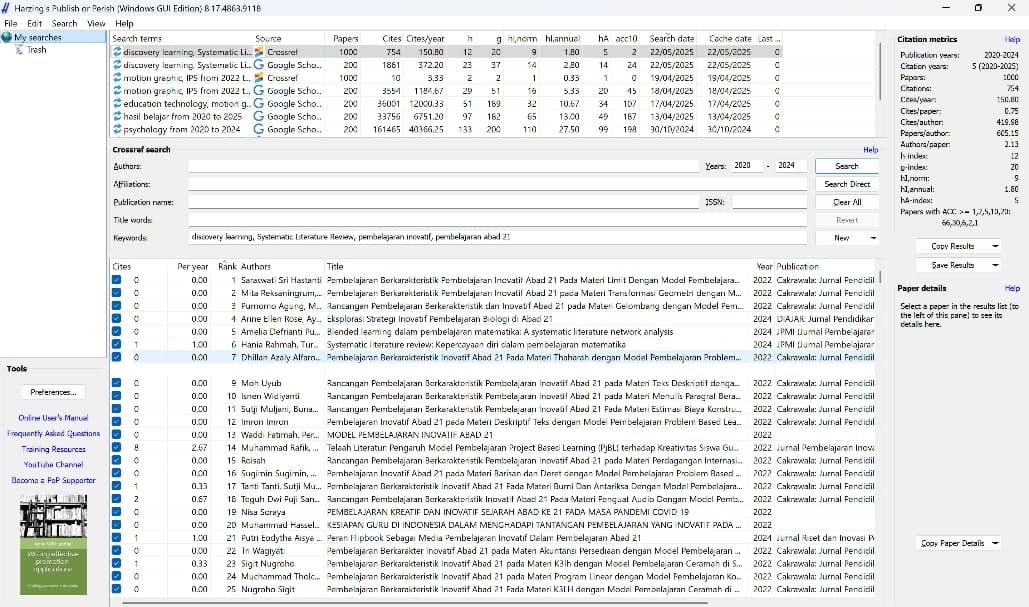Click the Save Results button

tap(952, 265)
